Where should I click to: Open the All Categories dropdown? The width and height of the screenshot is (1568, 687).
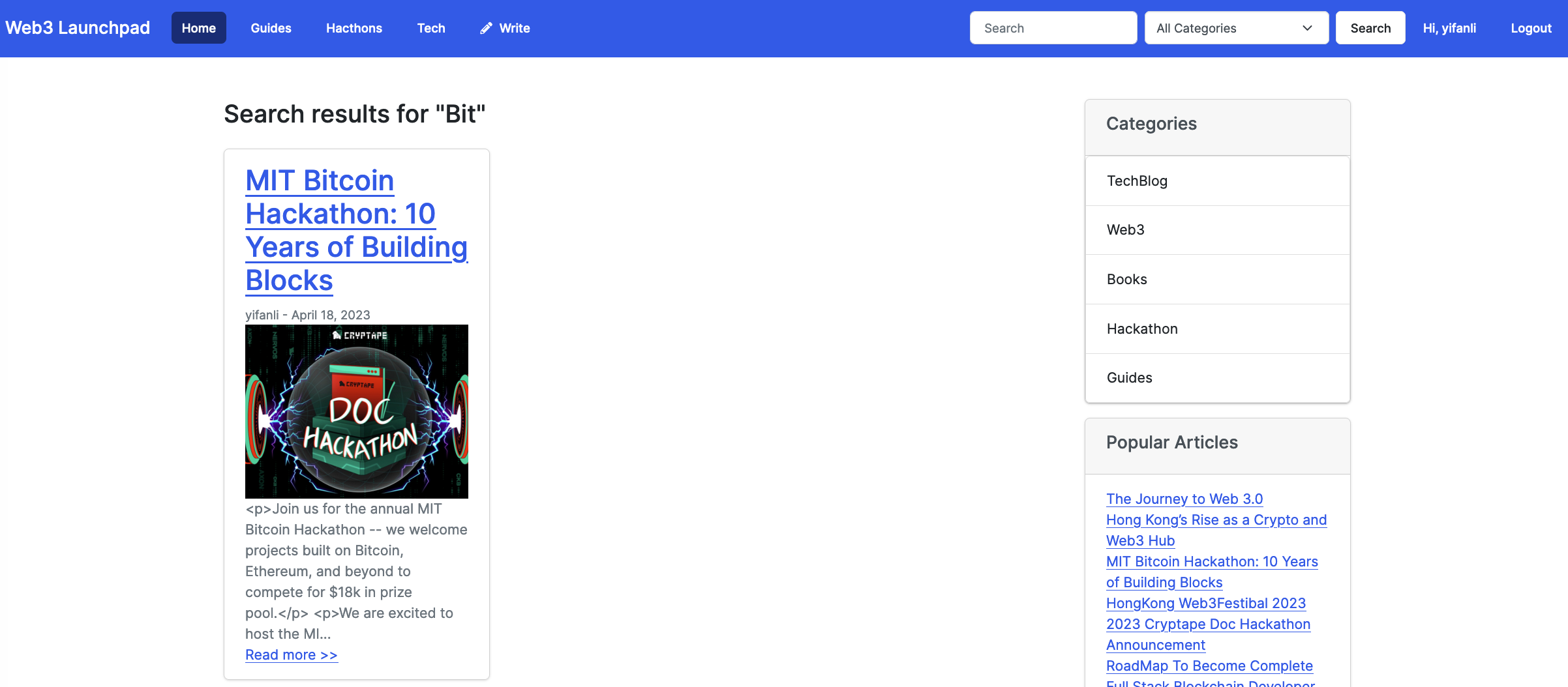point(1237,28)
